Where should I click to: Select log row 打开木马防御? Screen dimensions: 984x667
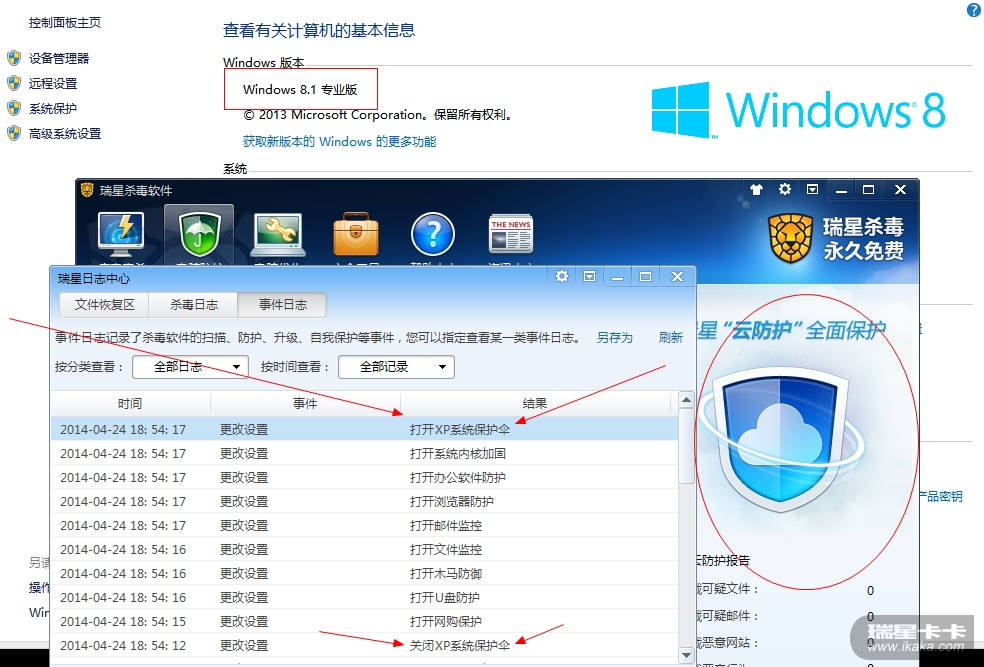point(365,574)
